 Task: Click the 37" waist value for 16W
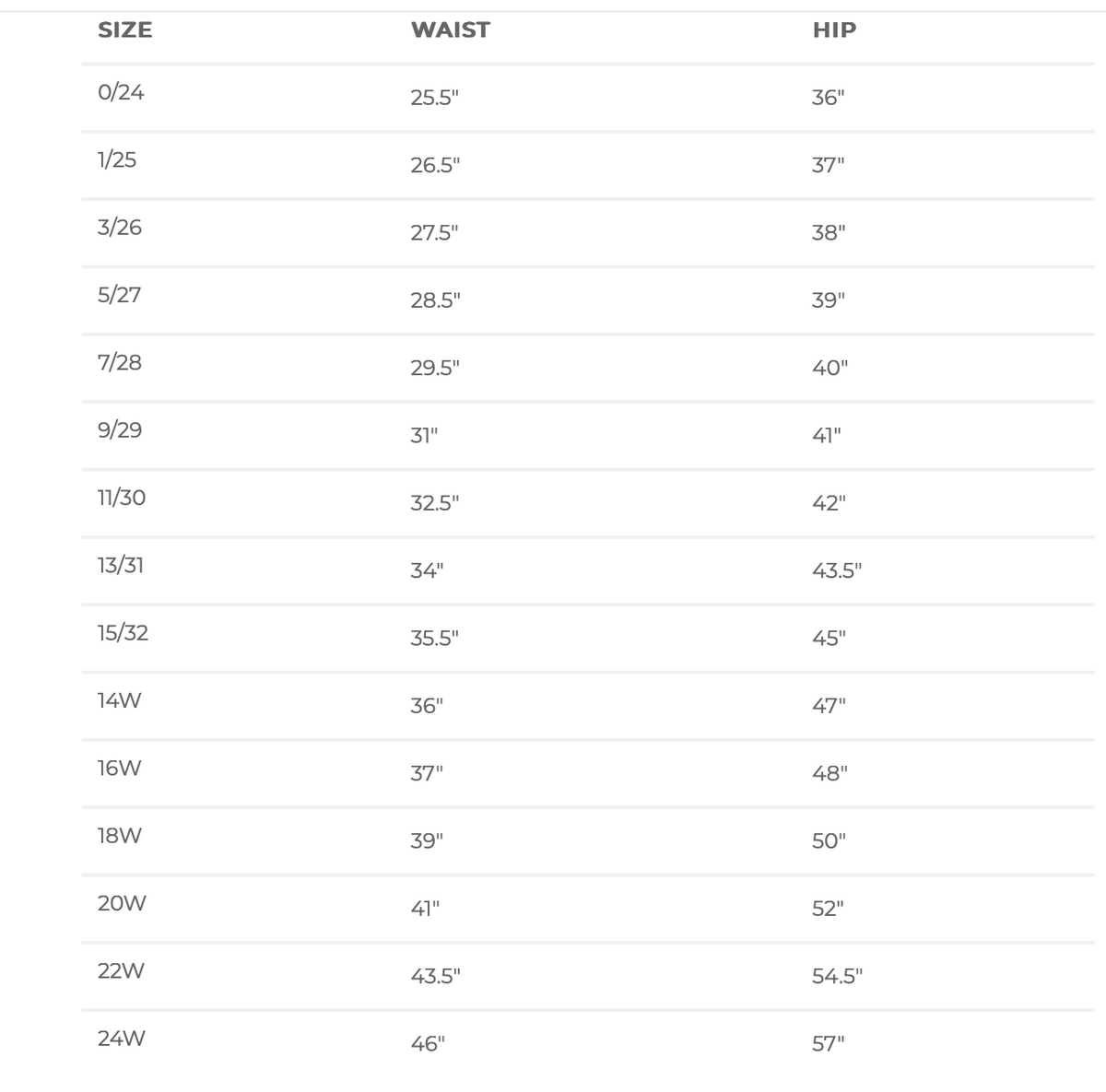427,773
